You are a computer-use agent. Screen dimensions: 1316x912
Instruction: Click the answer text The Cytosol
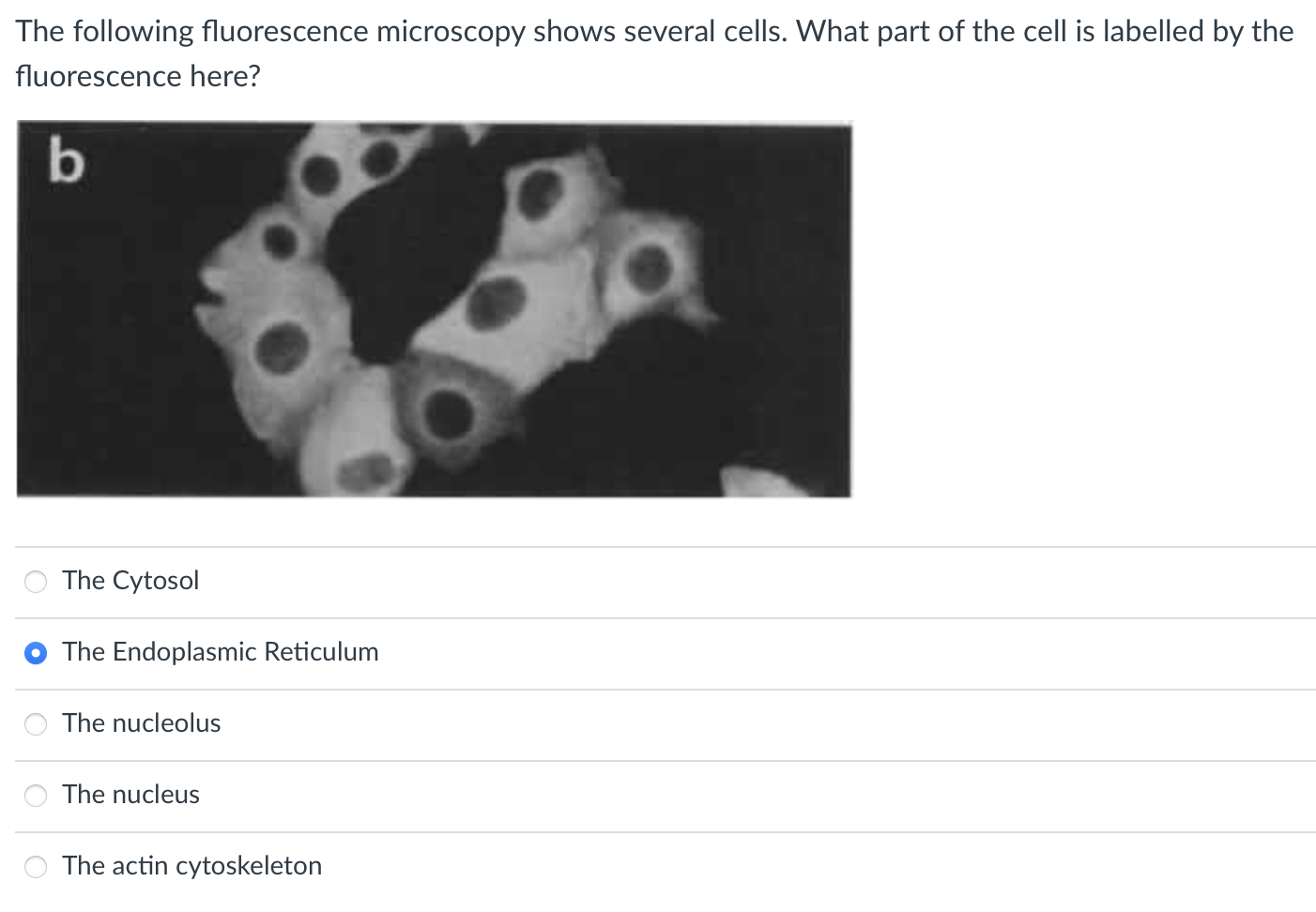[130, 582]
